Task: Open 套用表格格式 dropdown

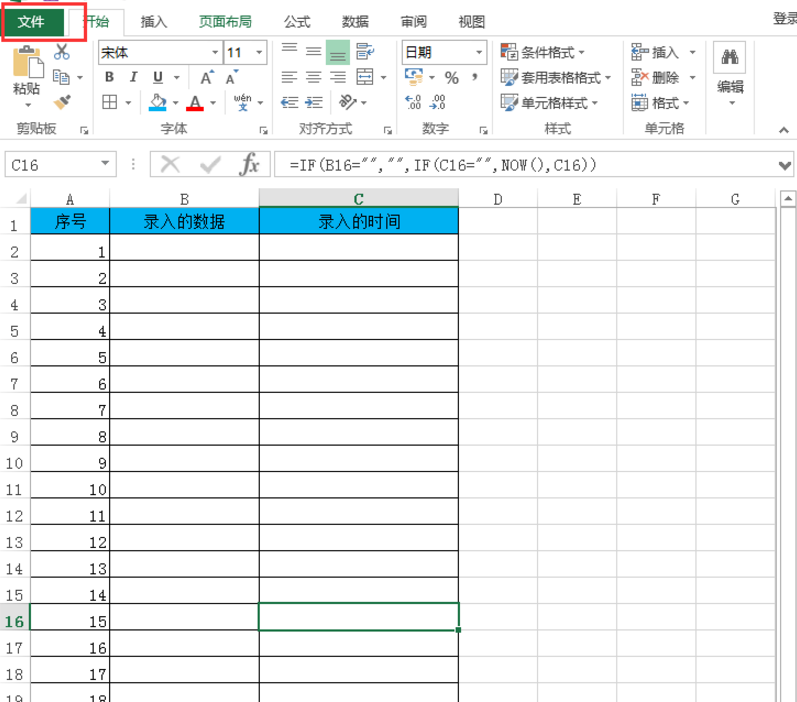Action: pyautogui.click(x=556, y=77)
